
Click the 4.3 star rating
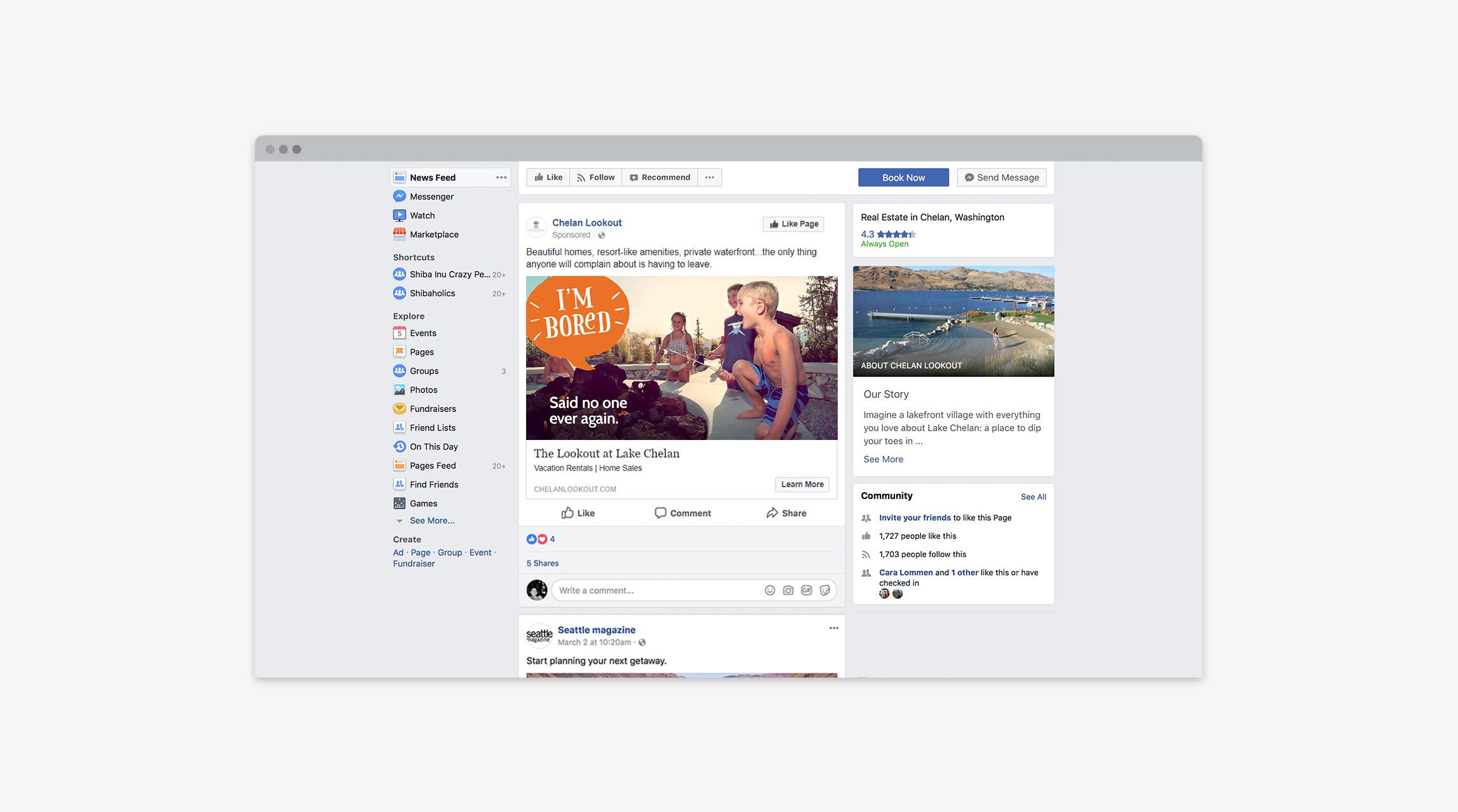pos(888,234)
